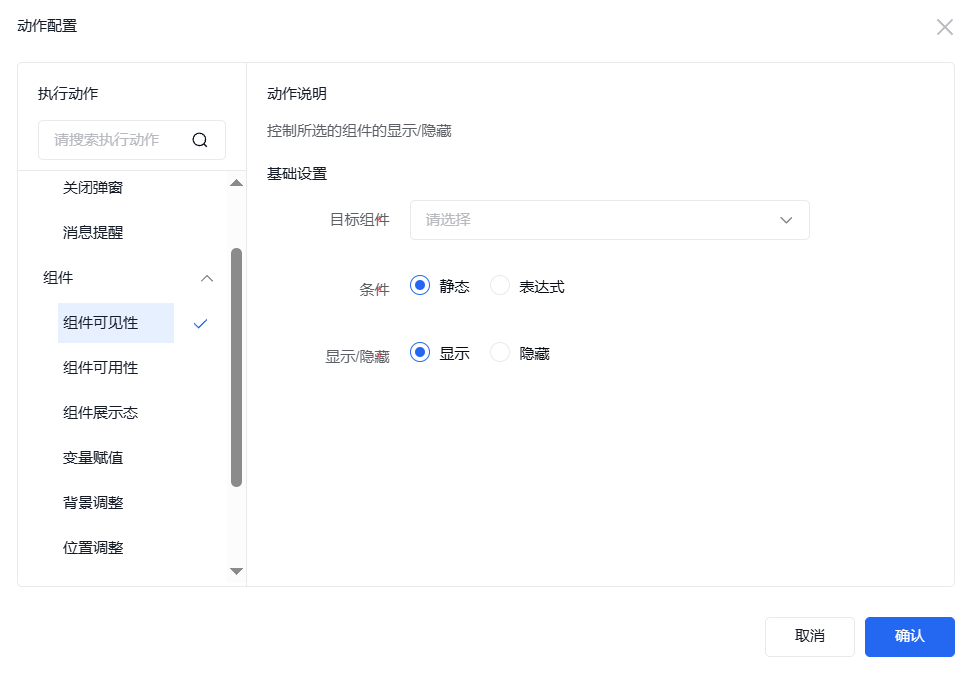The width and height of the screenshot is (978, 680).
Task: Select 背景调整 action item
Action: (93, 503)
